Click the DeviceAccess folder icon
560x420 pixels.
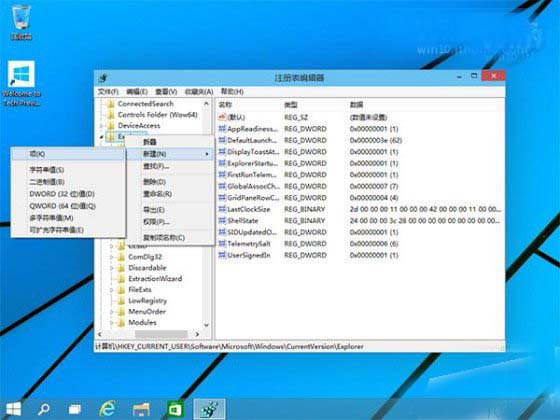click(x=111, y=126)
